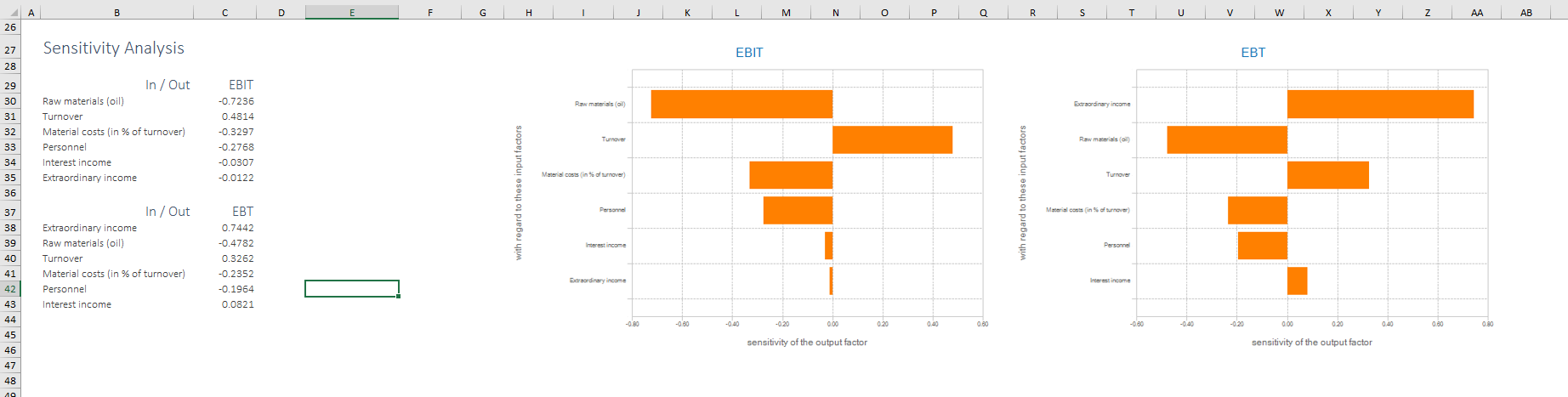Click 'Extraordinary income' label in row 35
This screenshot has height=397, width=1568.
[x=89, y=178]
